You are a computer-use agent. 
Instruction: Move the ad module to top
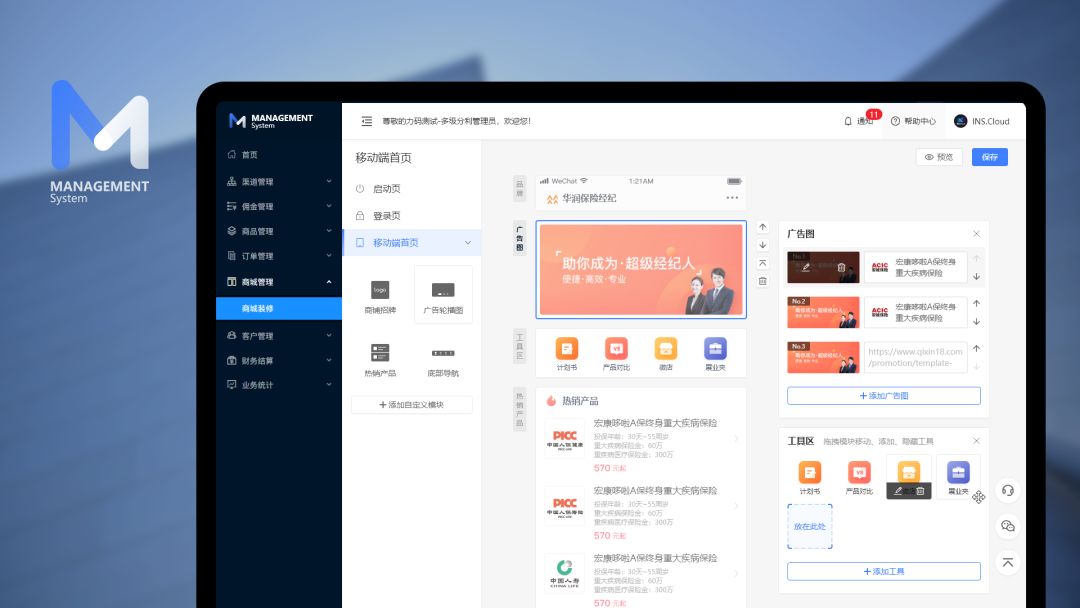[762, 263]
